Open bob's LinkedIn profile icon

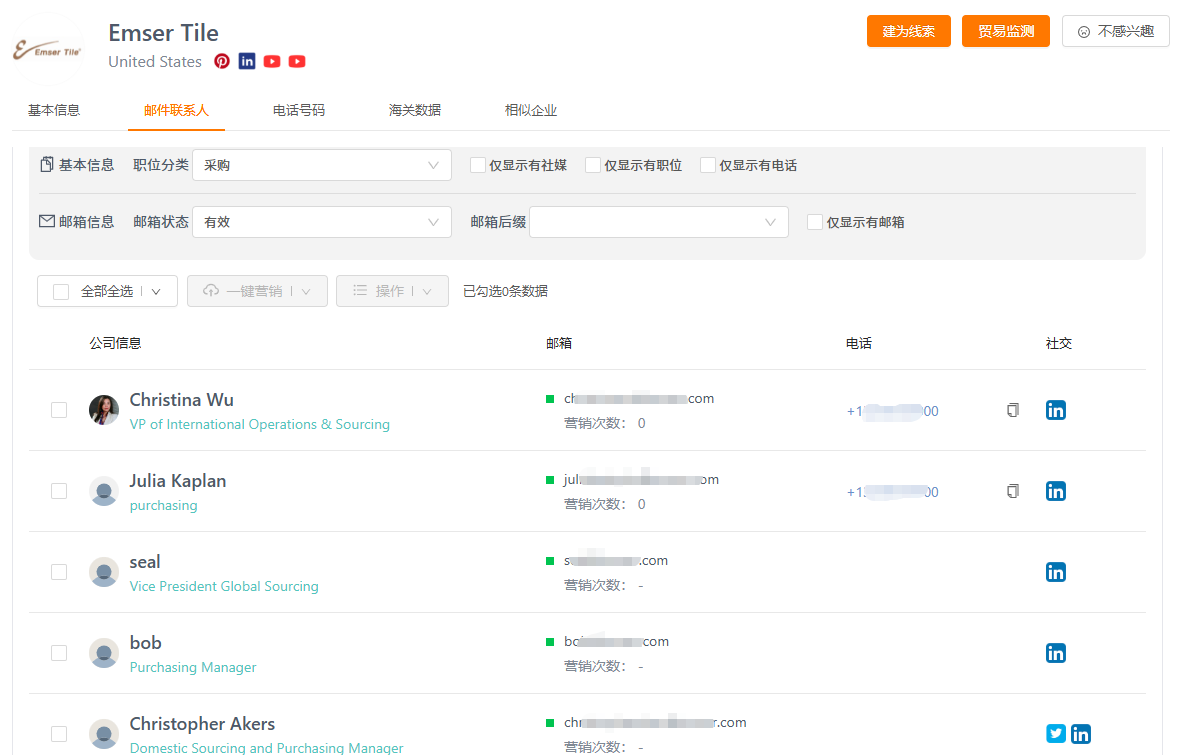[1056, 653]
